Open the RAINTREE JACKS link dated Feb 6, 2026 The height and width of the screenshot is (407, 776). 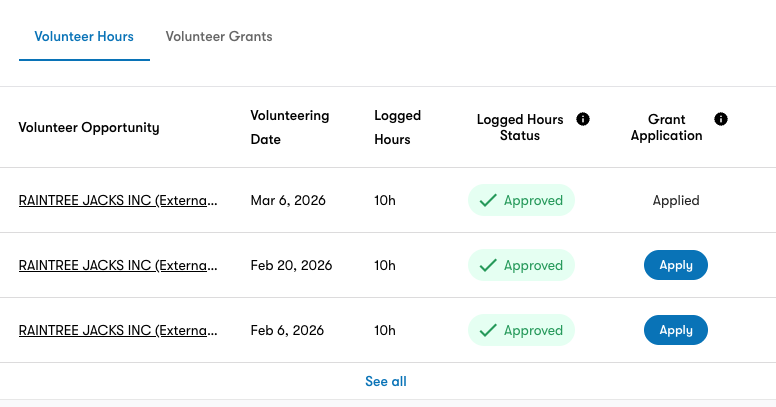tap(118, 330)
